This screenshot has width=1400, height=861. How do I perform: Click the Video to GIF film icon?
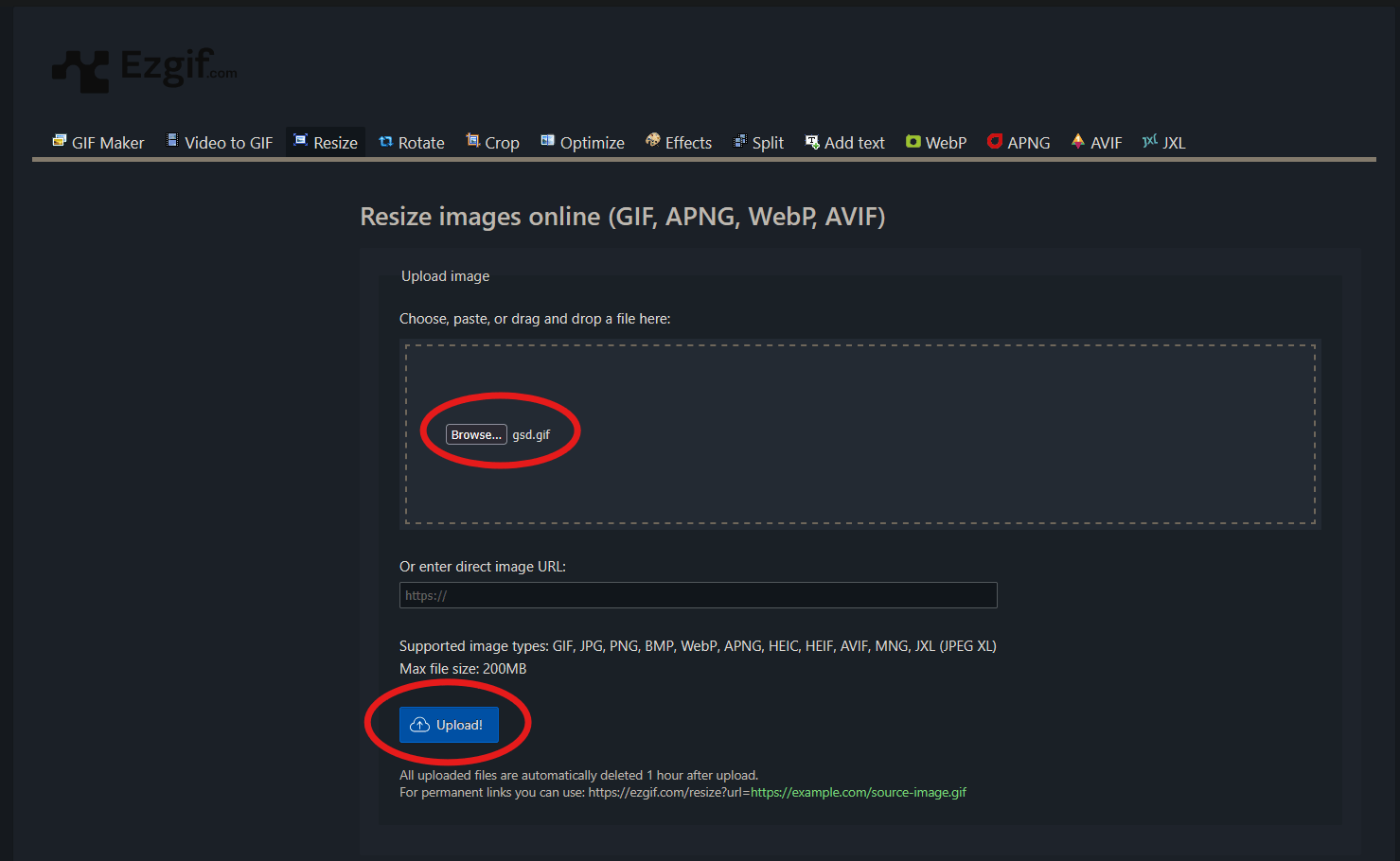(172, 141)
